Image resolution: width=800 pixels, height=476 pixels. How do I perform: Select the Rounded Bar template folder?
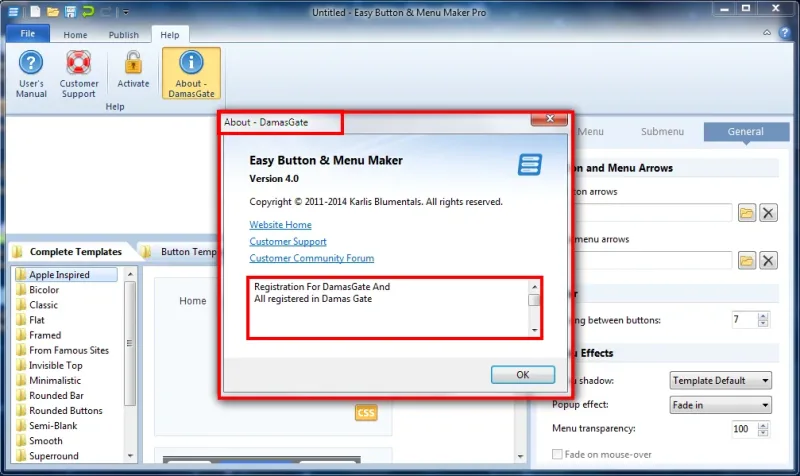coord(56,395)
